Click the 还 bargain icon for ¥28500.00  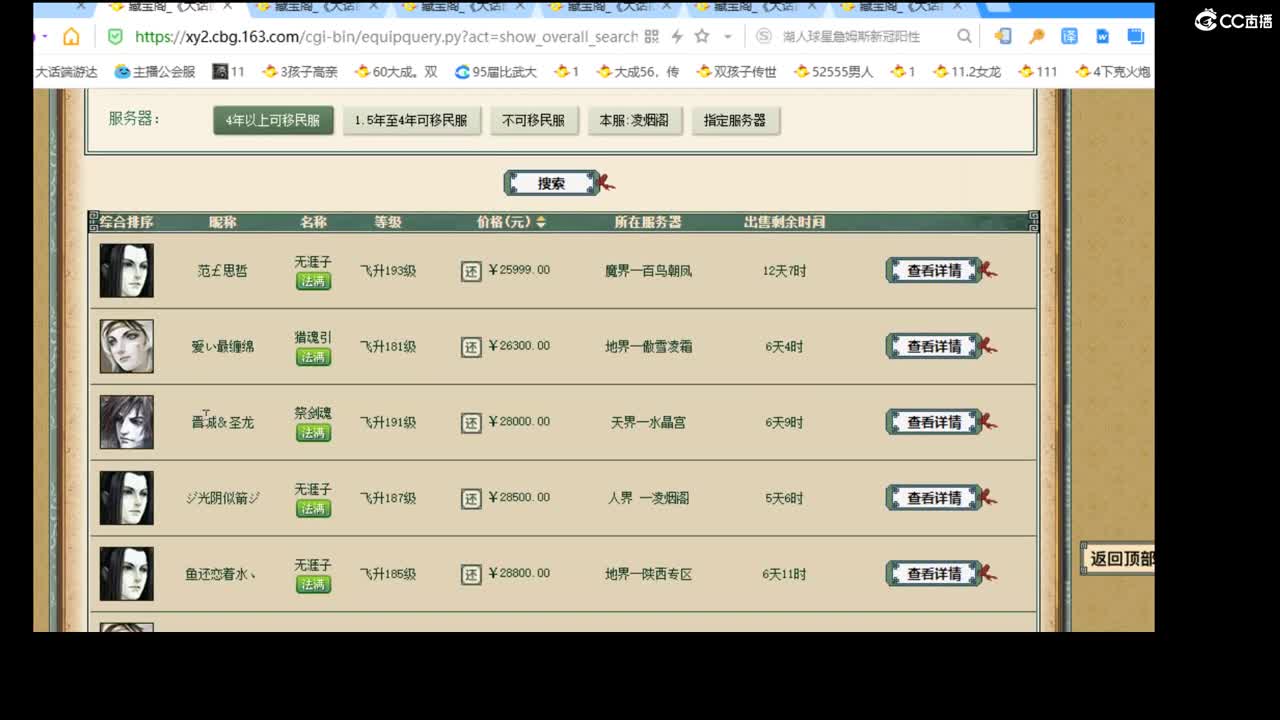point(471,498)
